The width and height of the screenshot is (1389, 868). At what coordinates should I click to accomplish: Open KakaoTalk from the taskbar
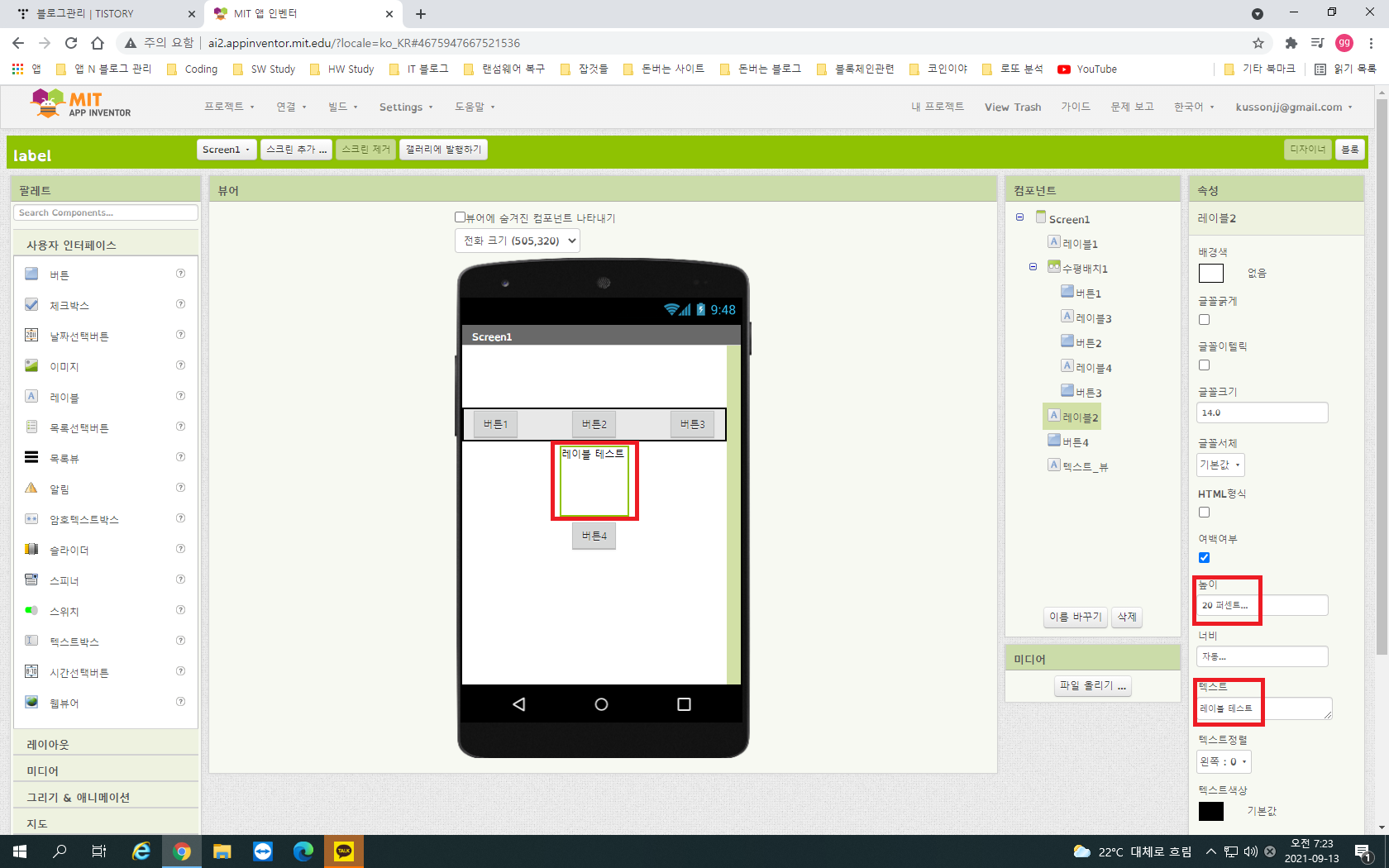pyautogui.click(x=344, y=851)
